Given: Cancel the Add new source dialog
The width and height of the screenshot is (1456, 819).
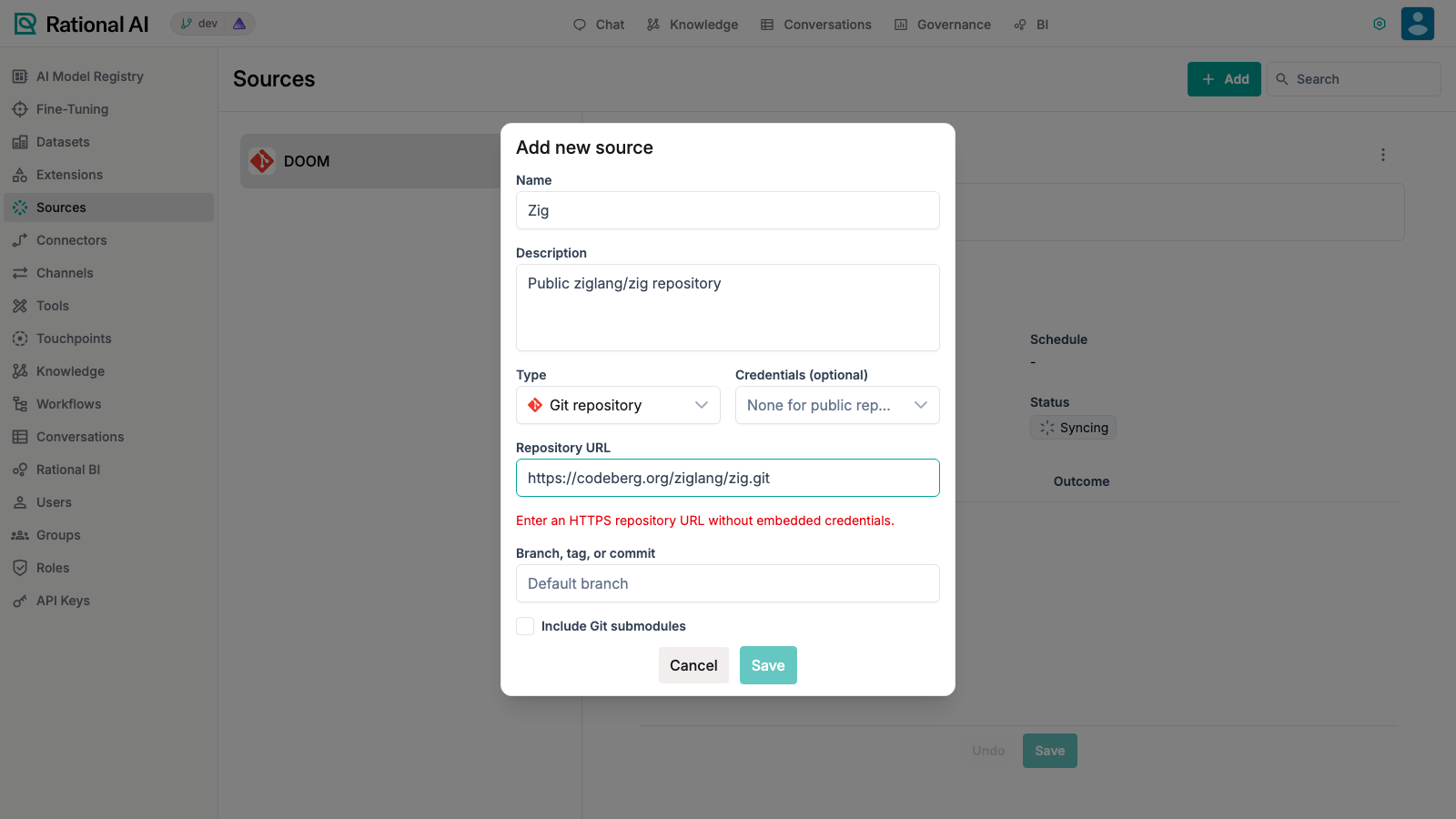Looking at the screenshot, I should tap(693, 665).
